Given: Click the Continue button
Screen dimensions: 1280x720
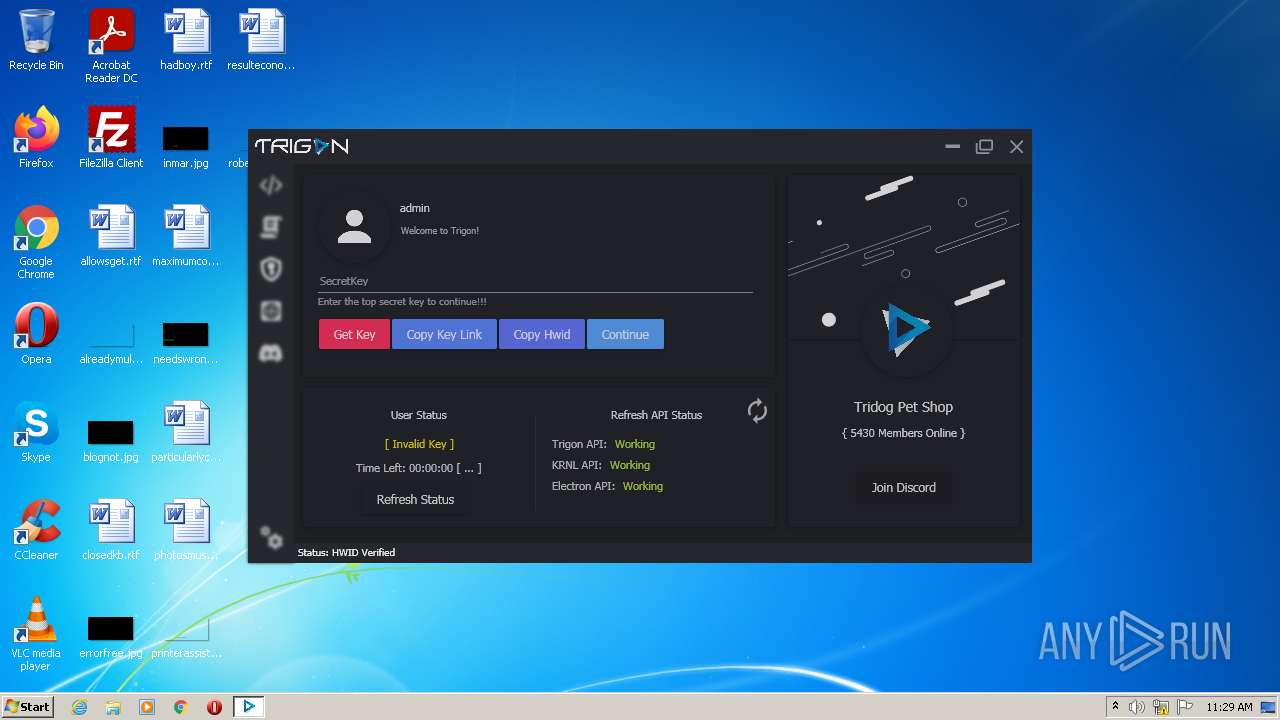Looking at the screenshot, I should (x=625, y=334).
